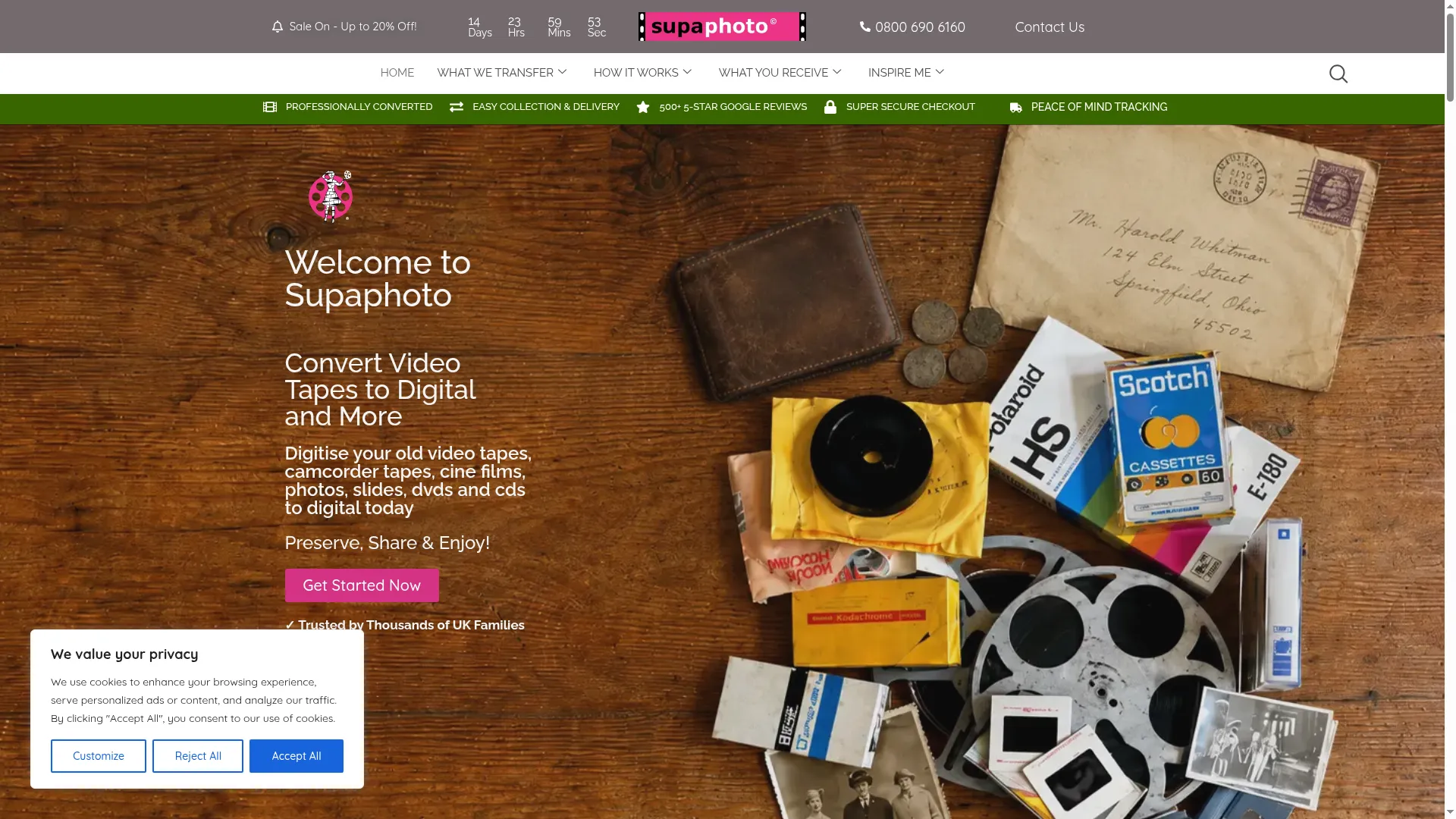
Task: Expand the What You Receive chevron
Action: click(837, 72)
